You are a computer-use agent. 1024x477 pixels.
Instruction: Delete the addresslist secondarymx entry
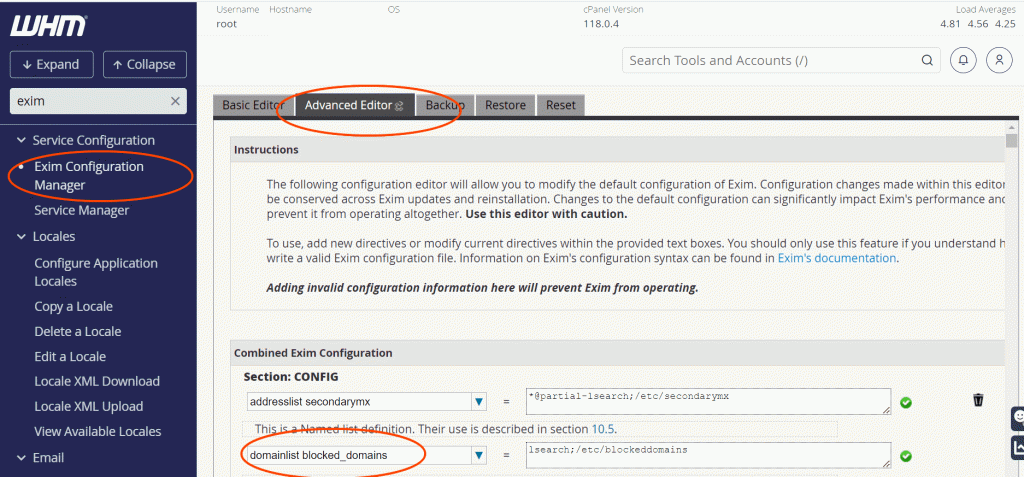(978, 400)
